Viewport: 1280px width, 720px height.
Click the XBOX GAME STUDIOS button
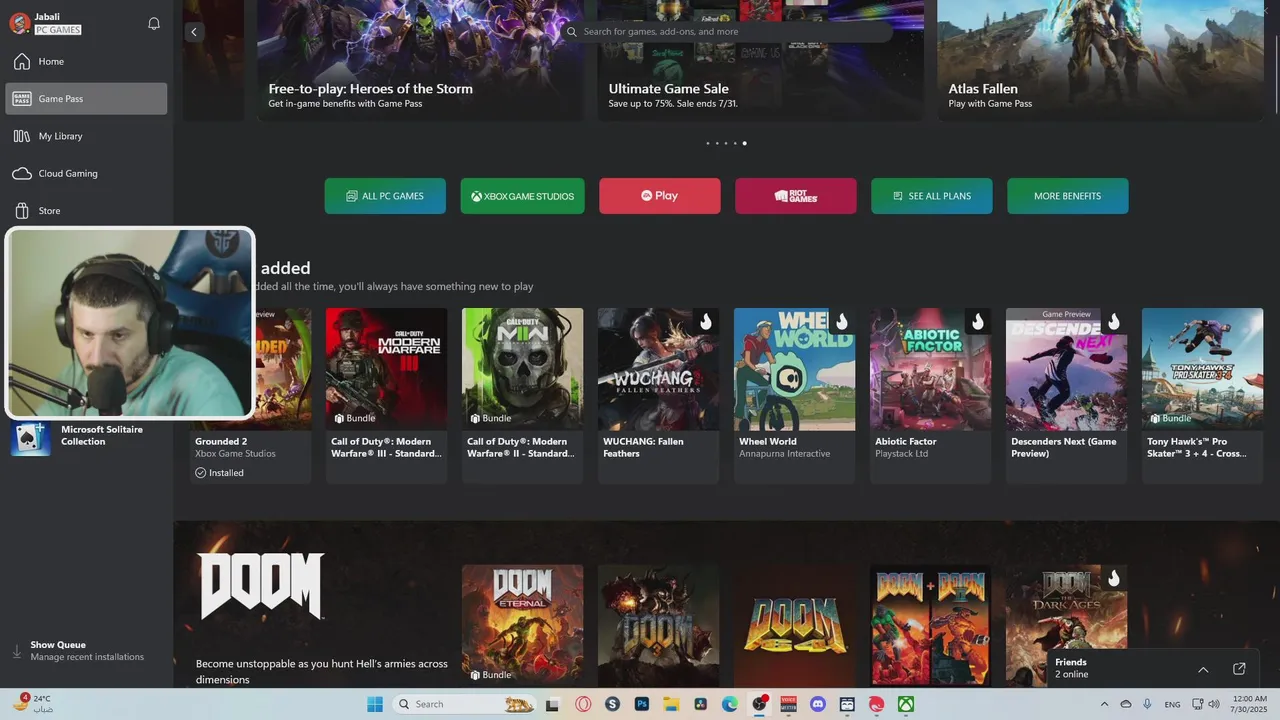523,196
